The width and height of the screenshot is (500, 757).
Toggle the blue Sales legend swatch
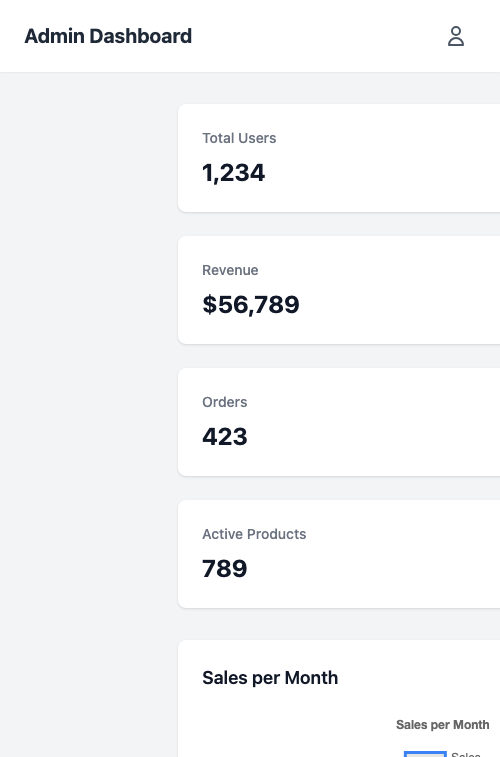point(425,754)
